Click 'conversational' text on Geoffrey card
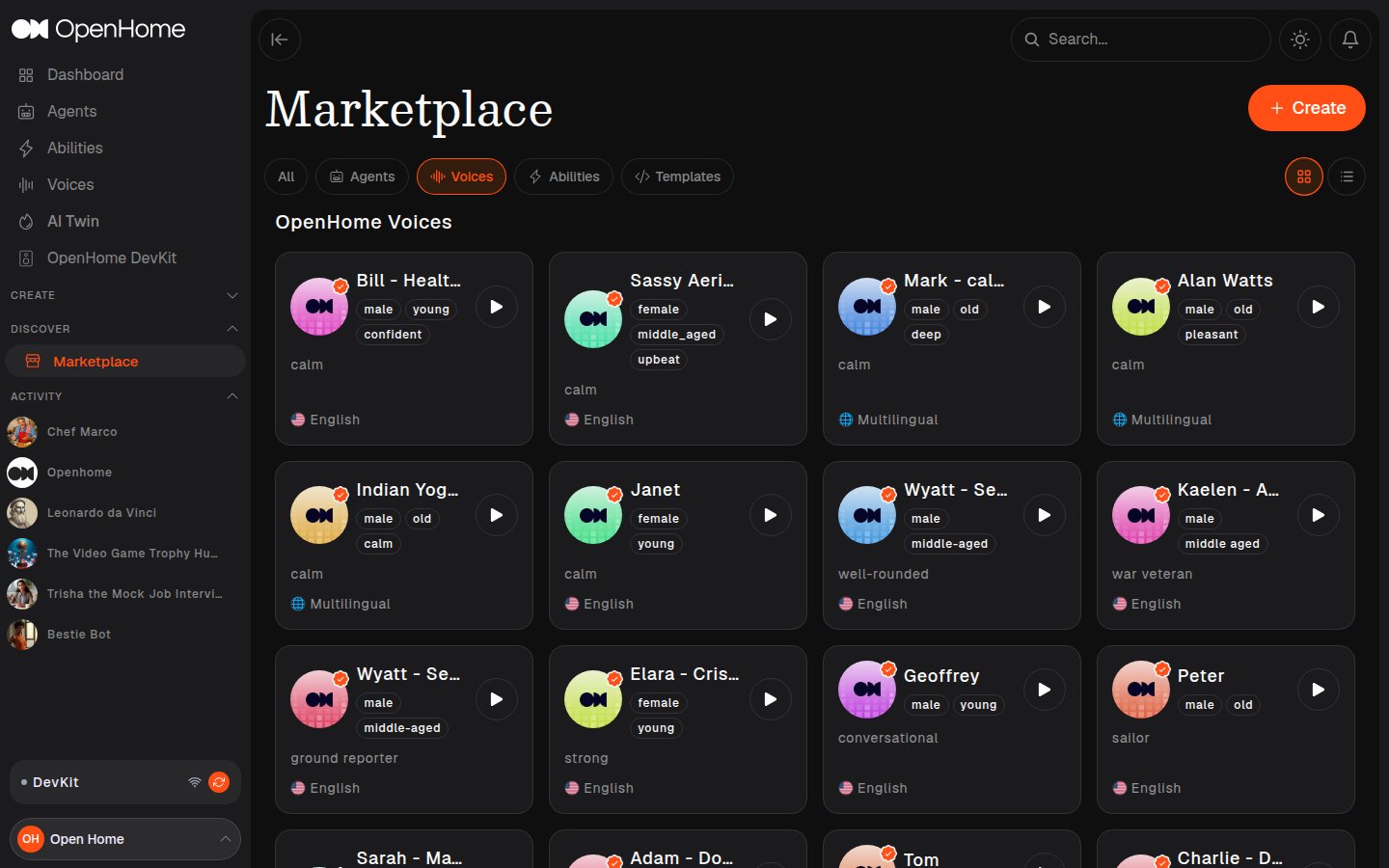The width and height of the screenshot is (1389, 868). click(888, 738)
